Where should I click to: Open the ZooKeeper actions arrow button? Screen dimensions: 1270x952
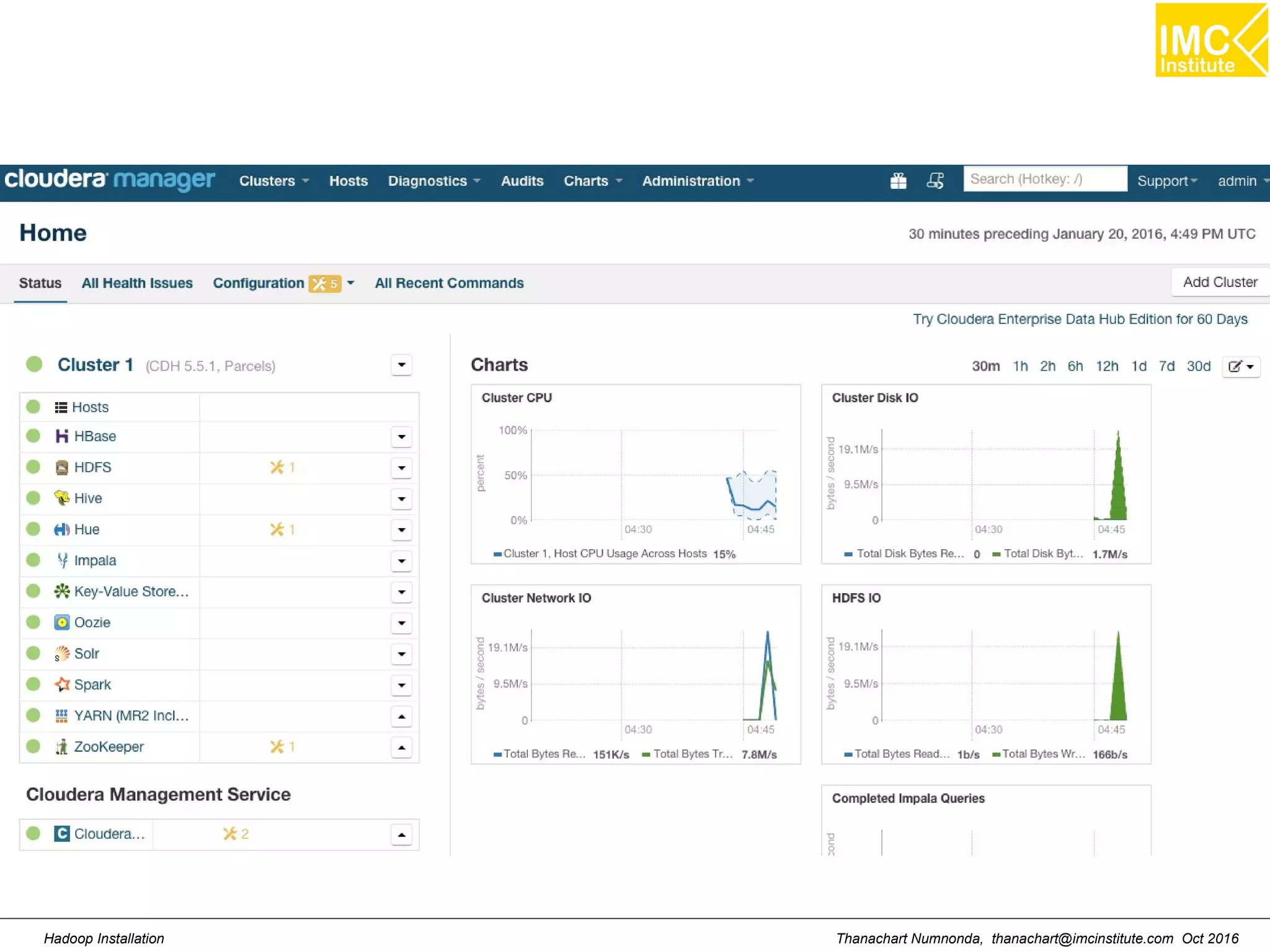point(402,747)
